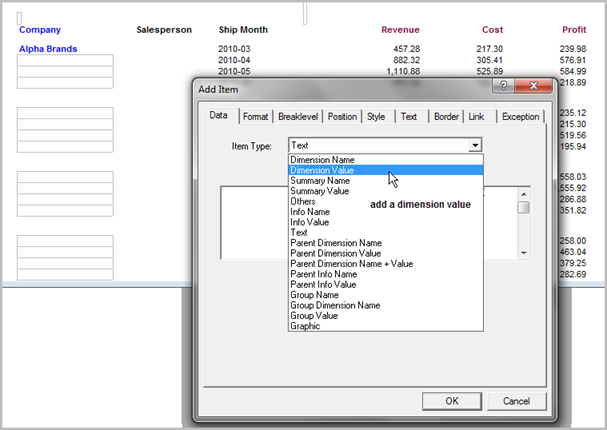This screenshot has height=430, width=607.
Task: Open the Exception tab
Action: pyautogui.click(x=520, y=117)
